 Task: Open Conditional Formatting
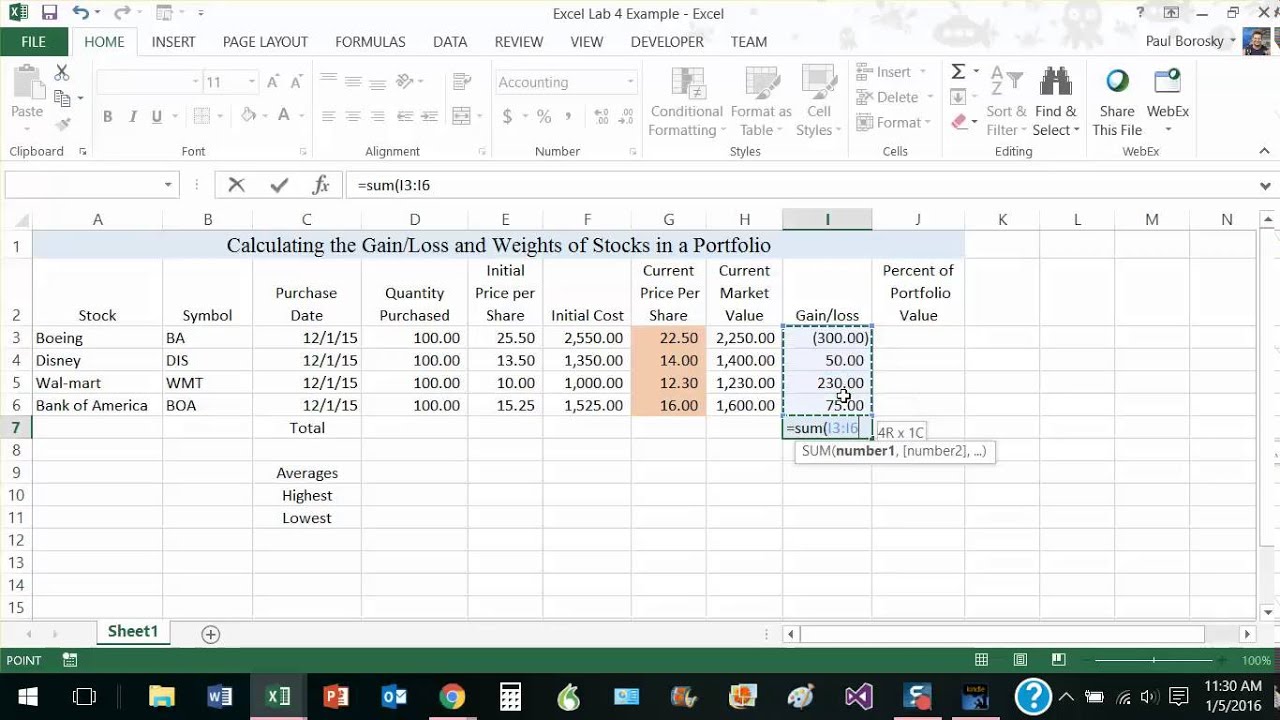[x=685, y=101]
